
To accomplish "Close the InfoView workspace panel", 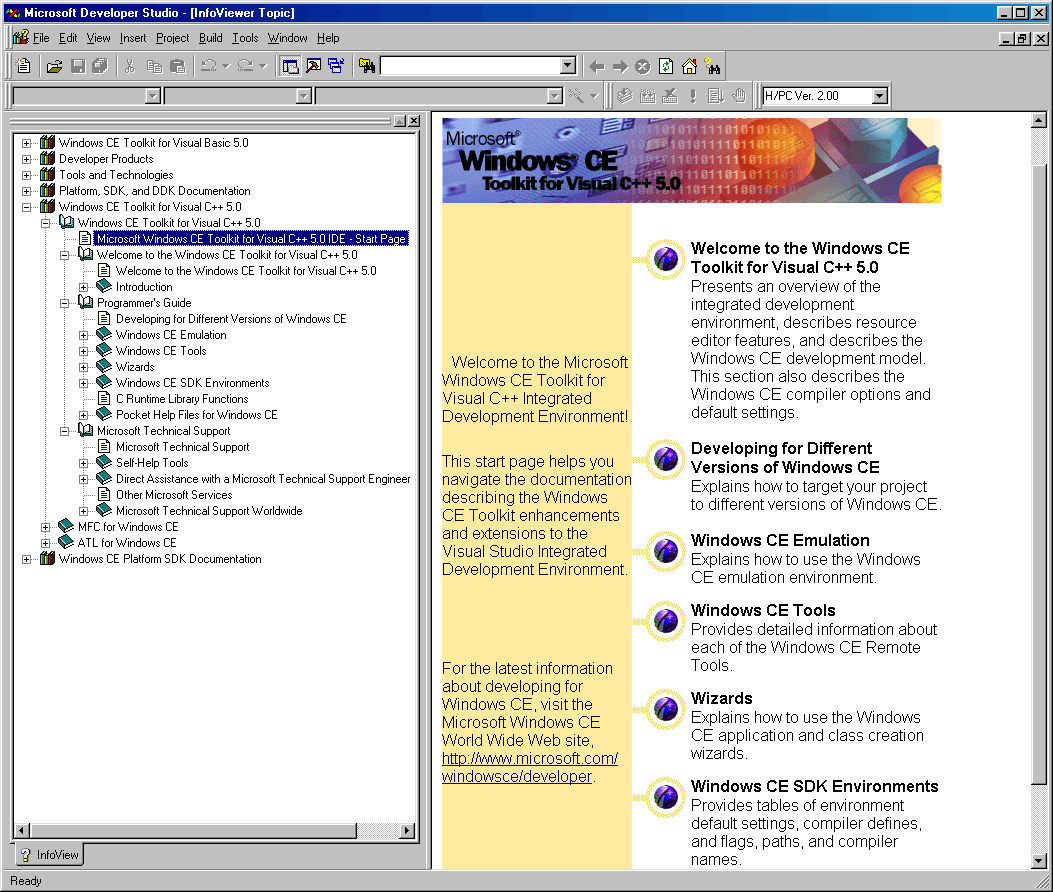I will click(x=414, y=121).
